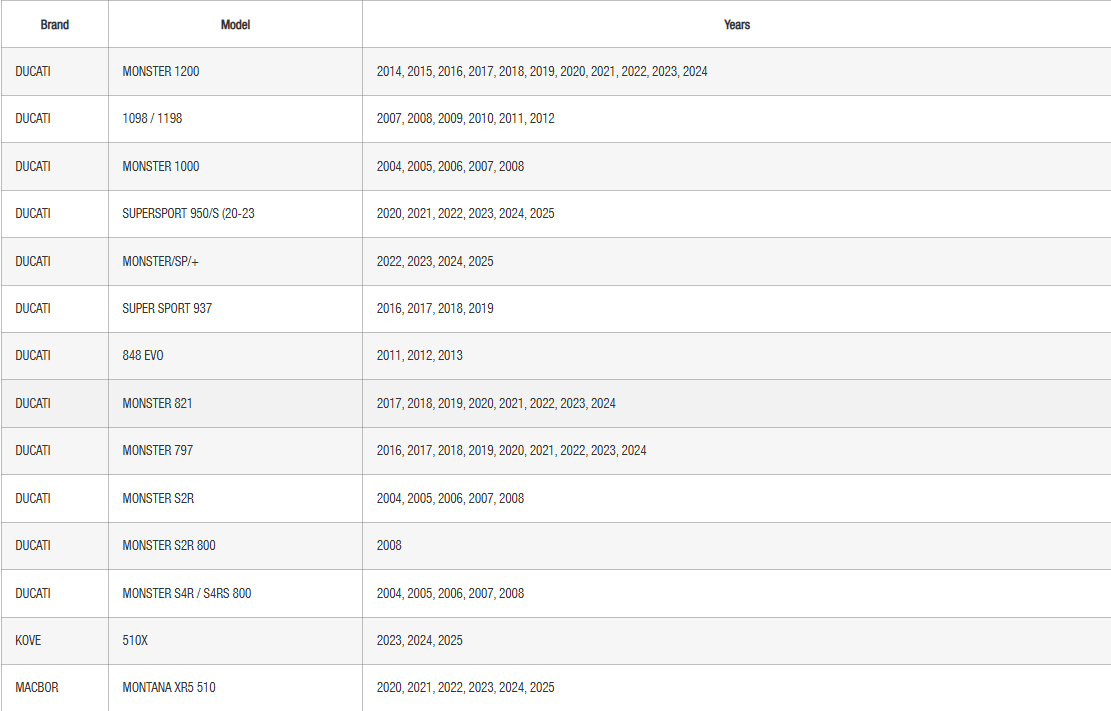1111x711 pixels.
Task: Select the KOVE brand cell
Action: click(x=30, y=640)
